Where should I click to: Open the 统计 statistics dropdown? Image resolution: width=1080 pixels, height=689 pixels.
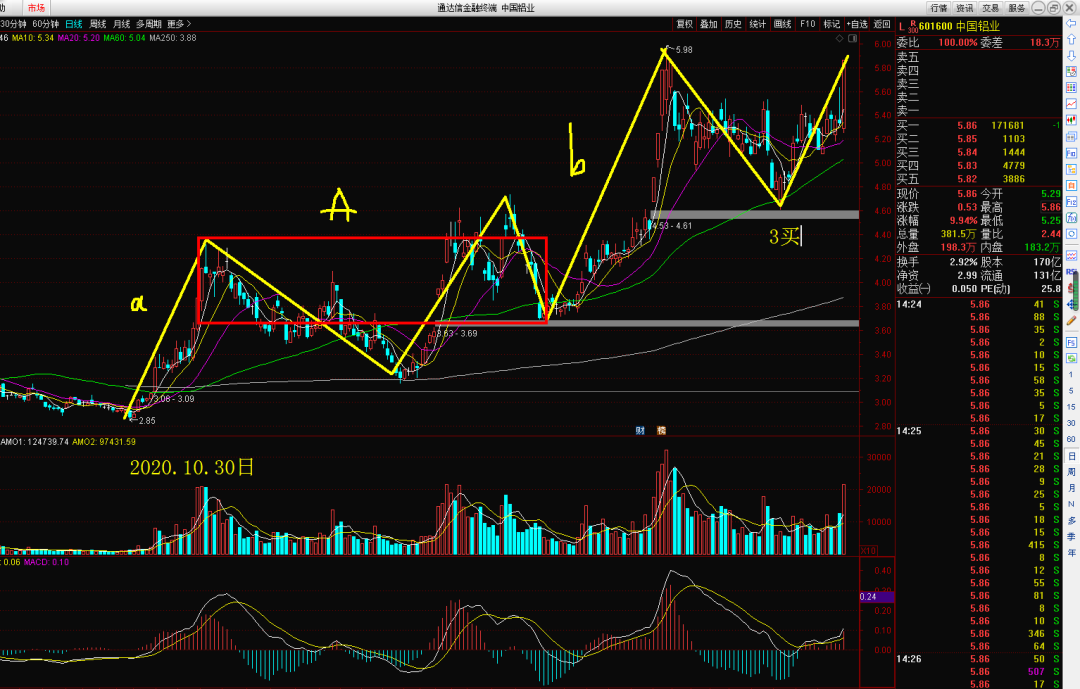click(758, 24)
